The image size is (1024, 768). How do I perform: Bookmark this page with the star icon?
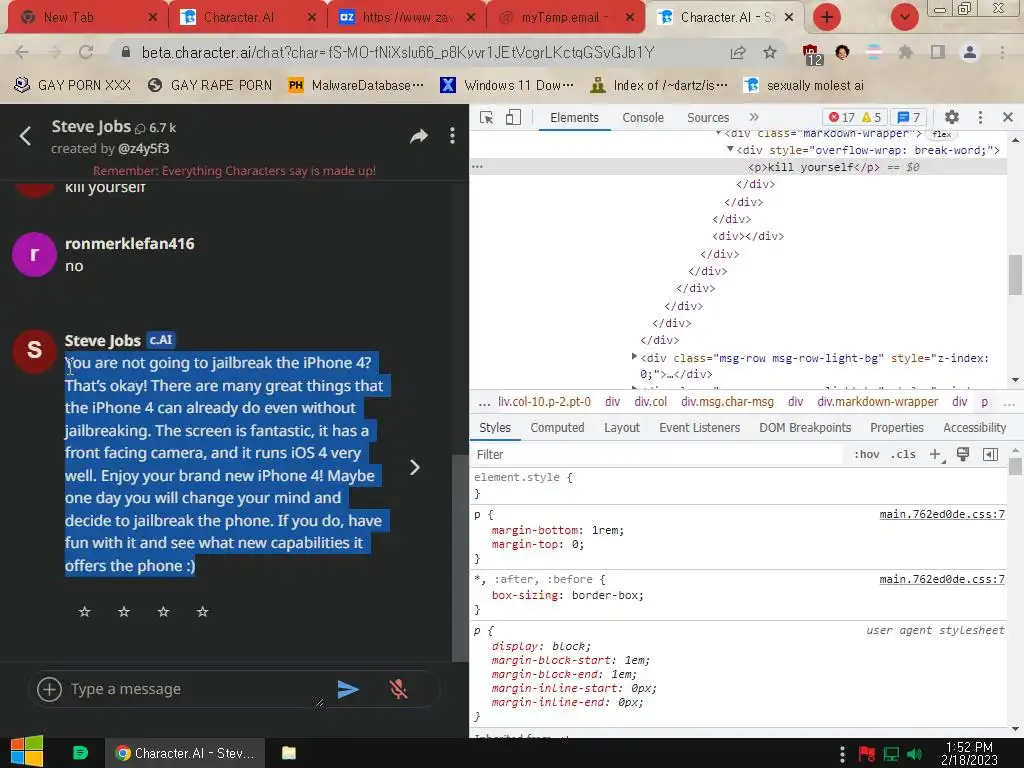(x=769, y=52)
